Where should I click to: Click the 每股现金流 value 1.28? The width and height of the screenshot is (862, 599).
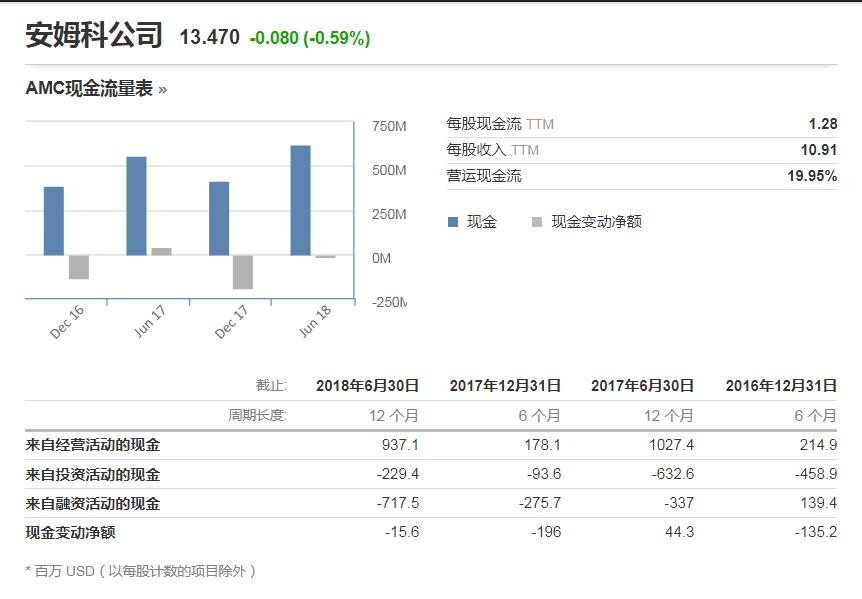[823, 124]
